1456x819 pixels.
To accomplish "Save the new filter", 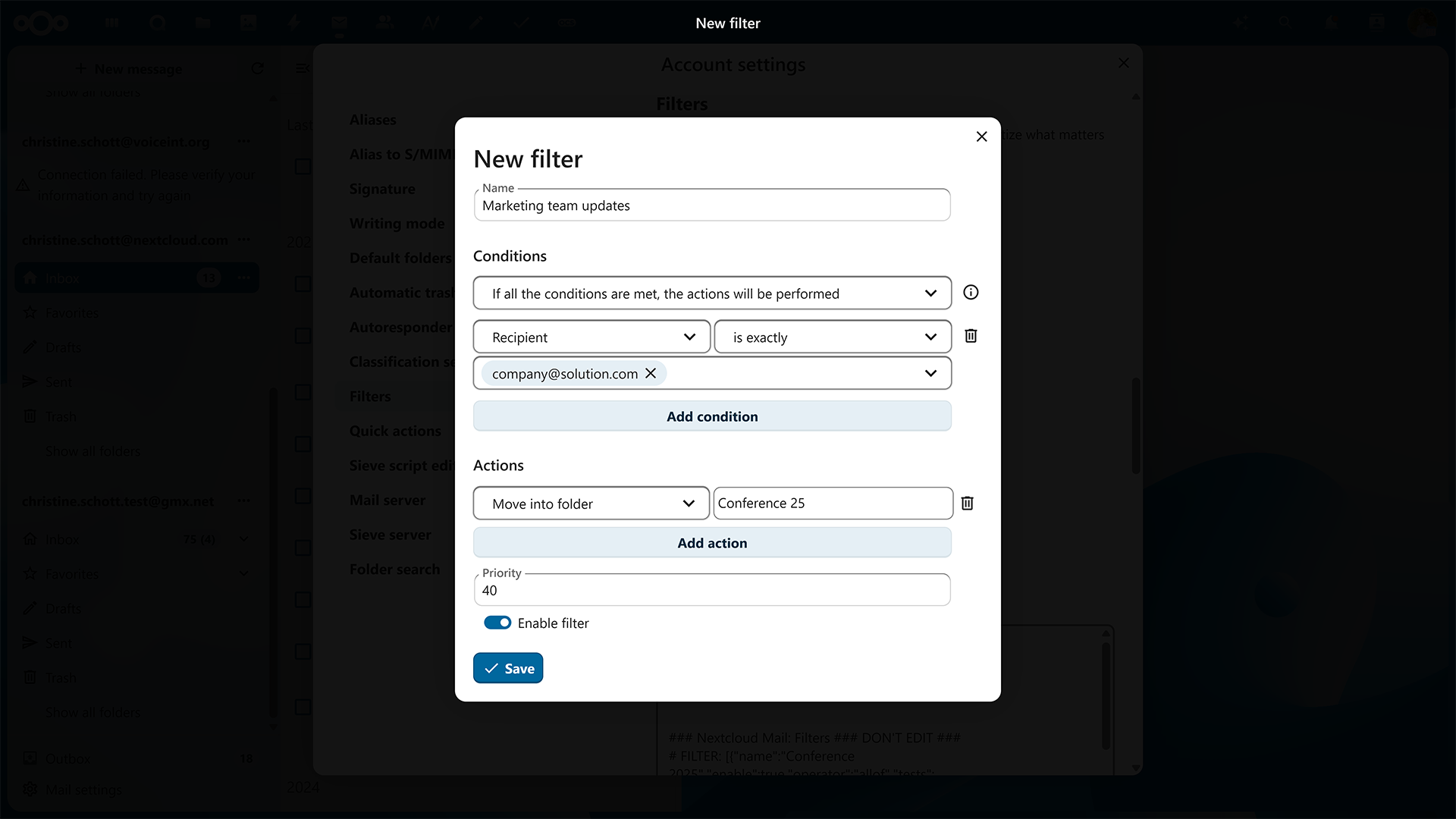I will tap(508, 668).
